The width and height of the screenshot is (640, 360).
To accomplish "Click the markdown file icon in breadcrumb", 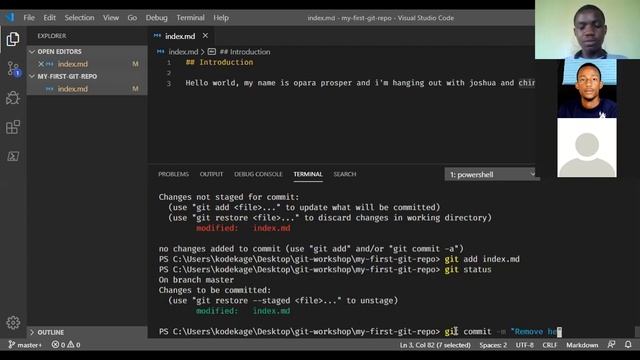I will tap(160, 52).
